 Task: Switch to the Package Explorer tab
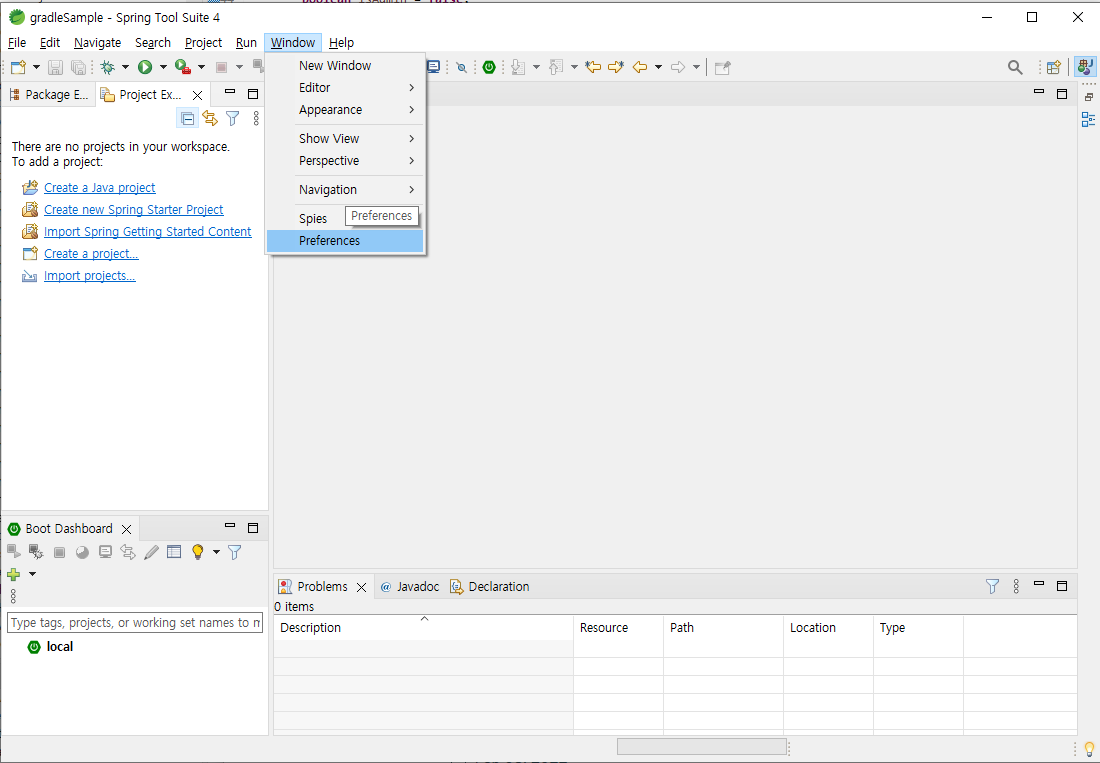[x=48, y=95]
